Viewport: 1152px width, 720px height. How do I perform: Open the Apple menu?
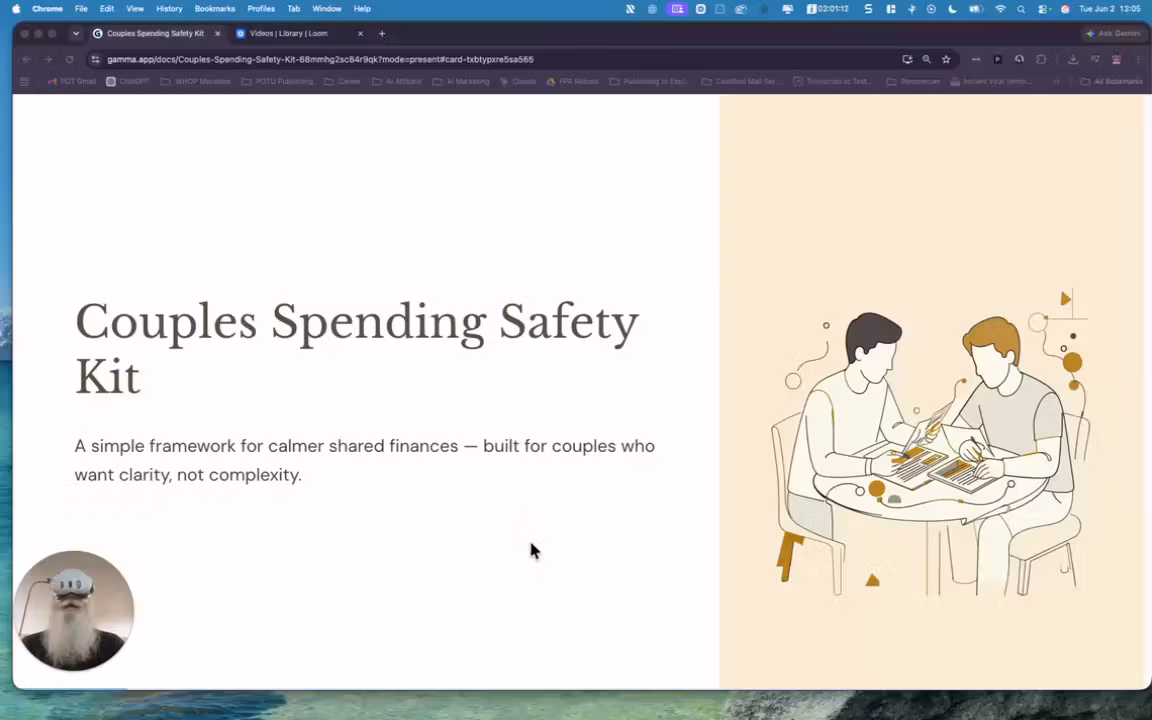coord(16,9)
